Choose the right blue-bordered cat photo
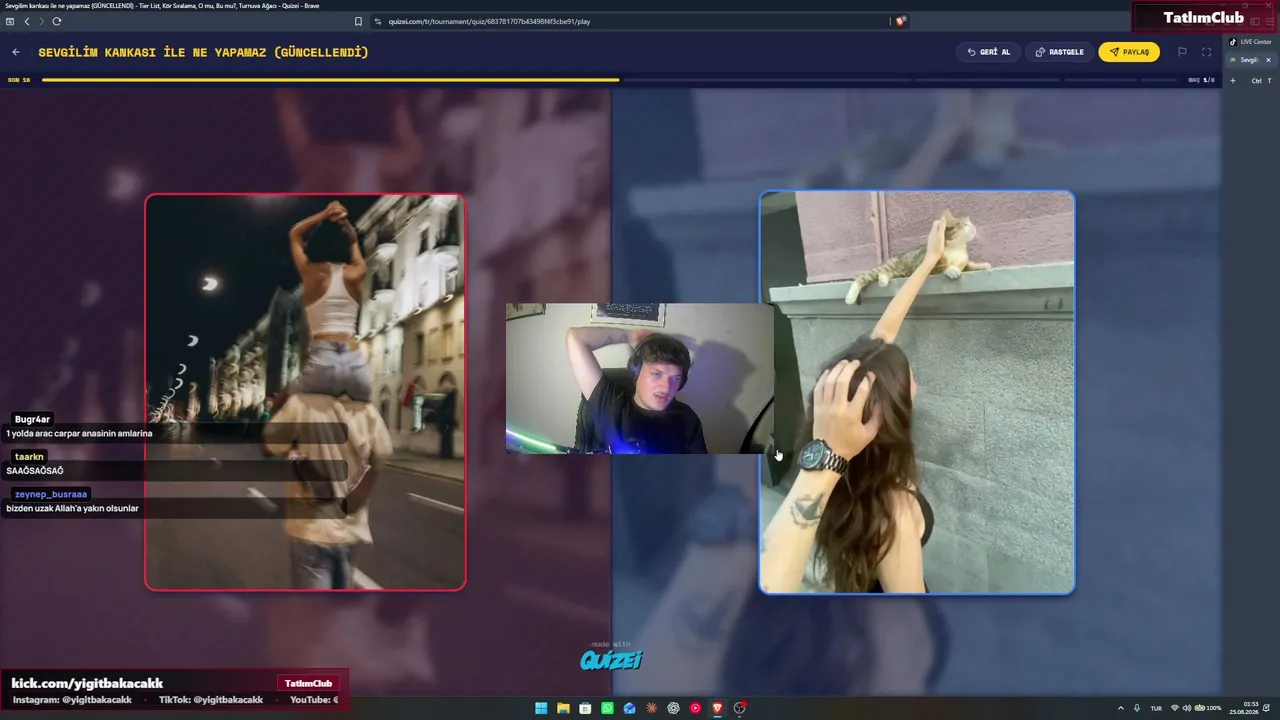1280x720 pixels. [917, 392]
